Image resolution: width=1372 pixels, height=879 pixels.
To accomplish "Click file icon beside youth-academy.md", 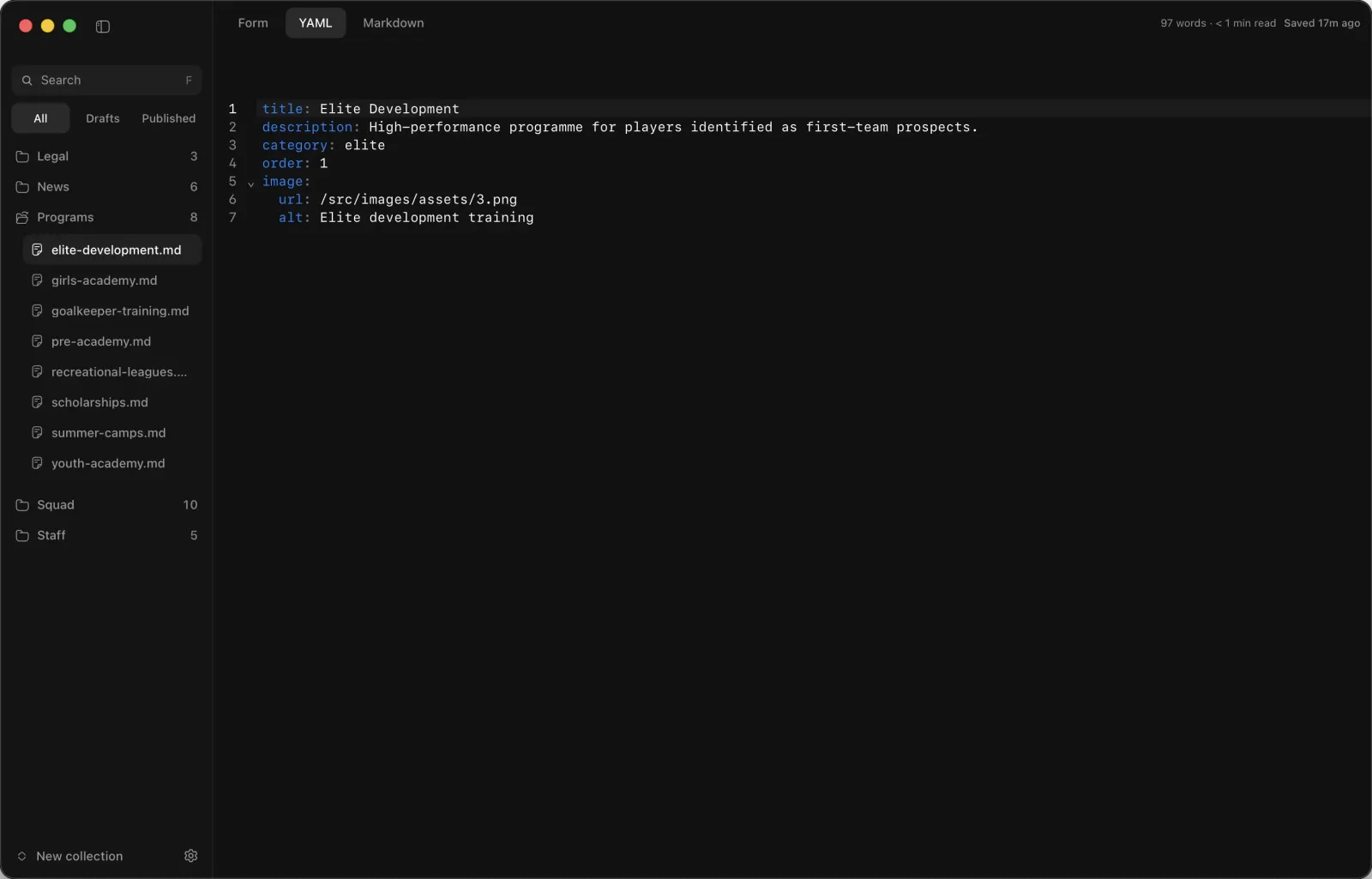I will pos(37,463).
